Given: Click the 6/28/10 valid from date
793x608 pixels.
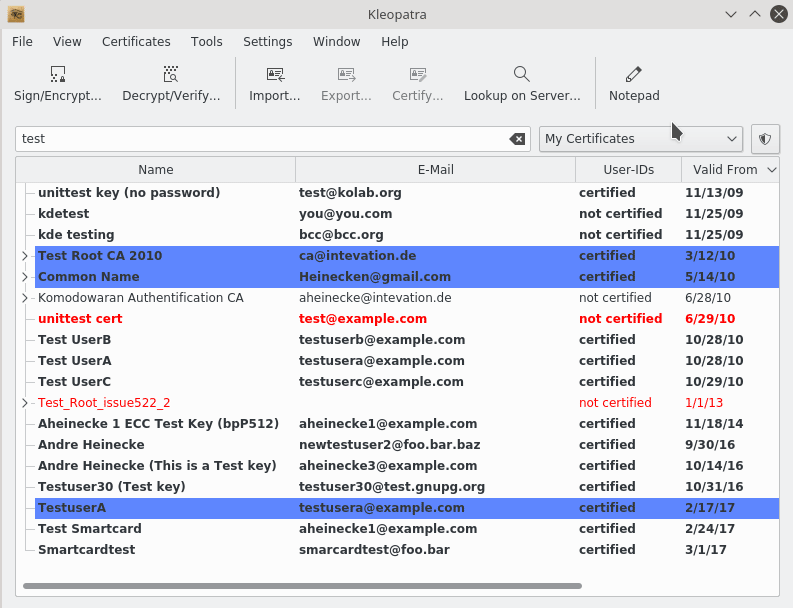Looking at the screenshot, I should click(708, 298).
